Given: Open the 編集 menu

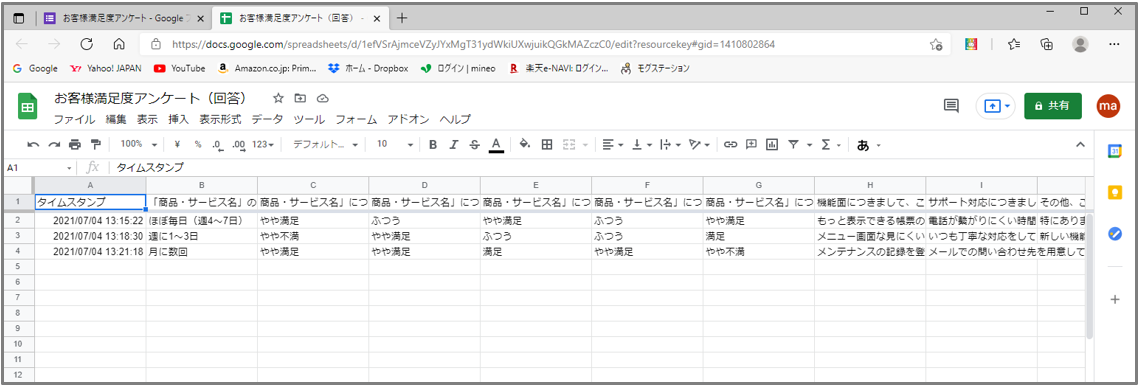Looking at the screenshot, I should (116, 119).
